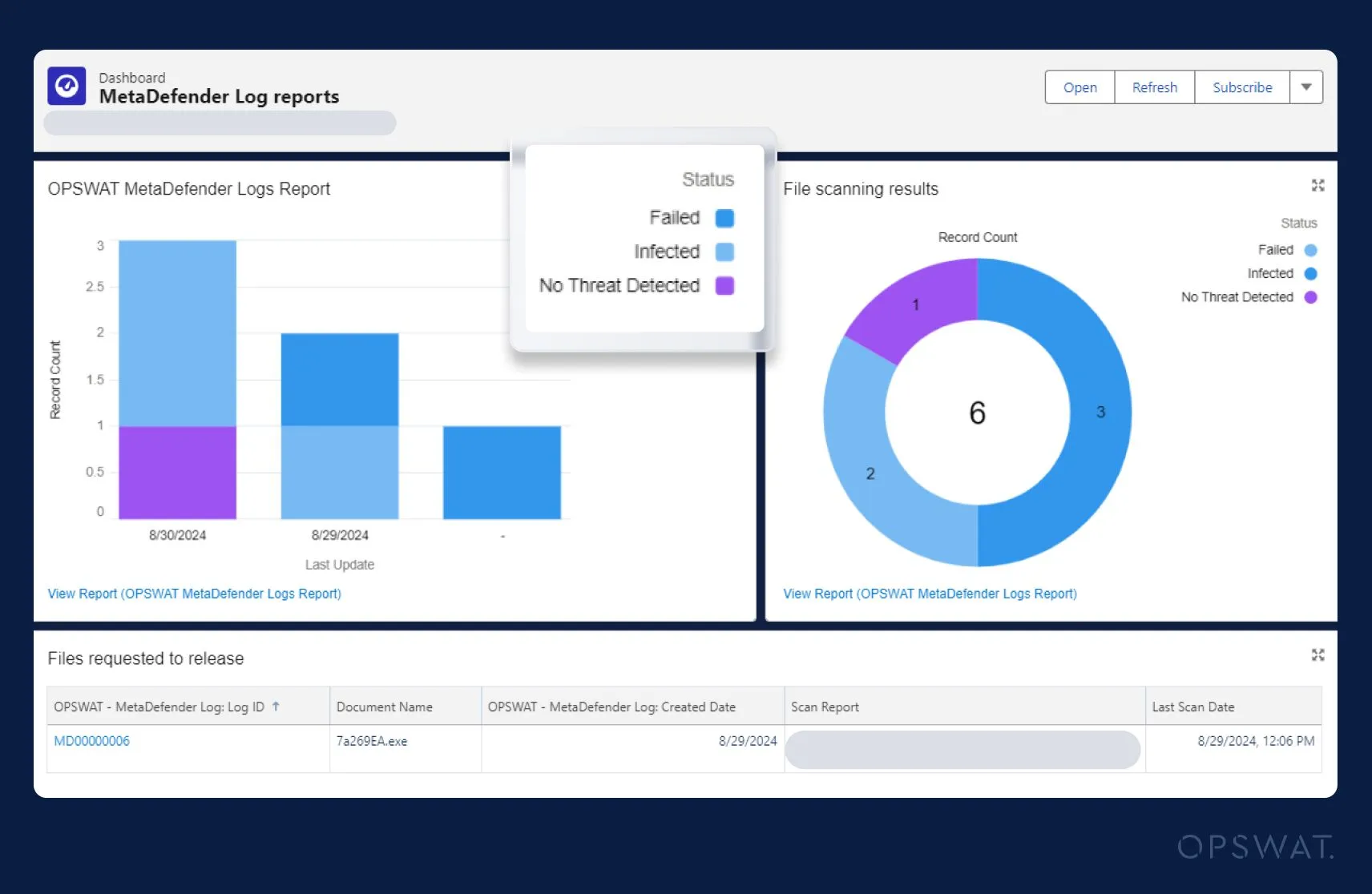1372x894 pixels.
Task: Click the Log ID sort arrow
Action: (x=276, y=707)
